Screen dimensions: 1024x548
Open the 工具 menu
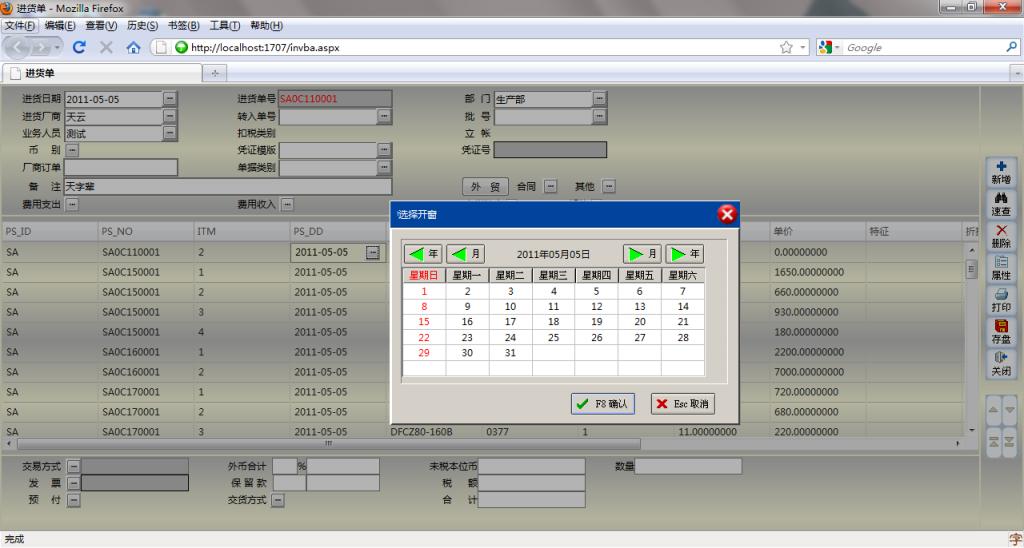point(225,25)
